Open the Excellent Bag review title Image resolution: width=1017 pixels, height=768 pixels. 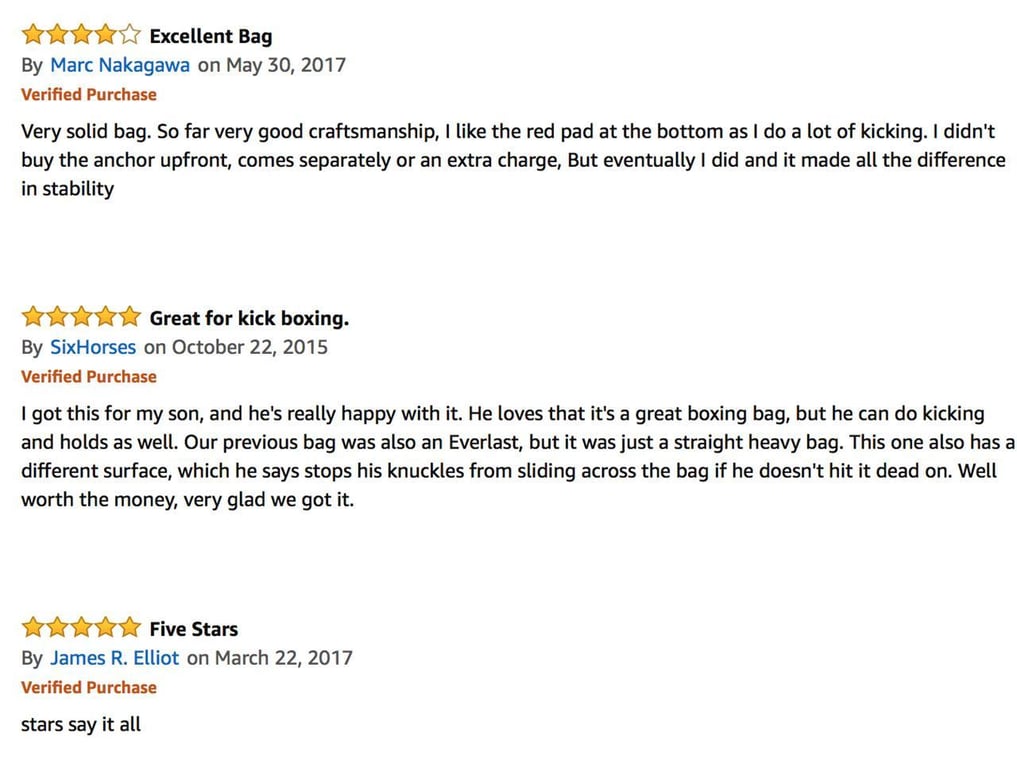pyautogui.click(x=211, y=36)
